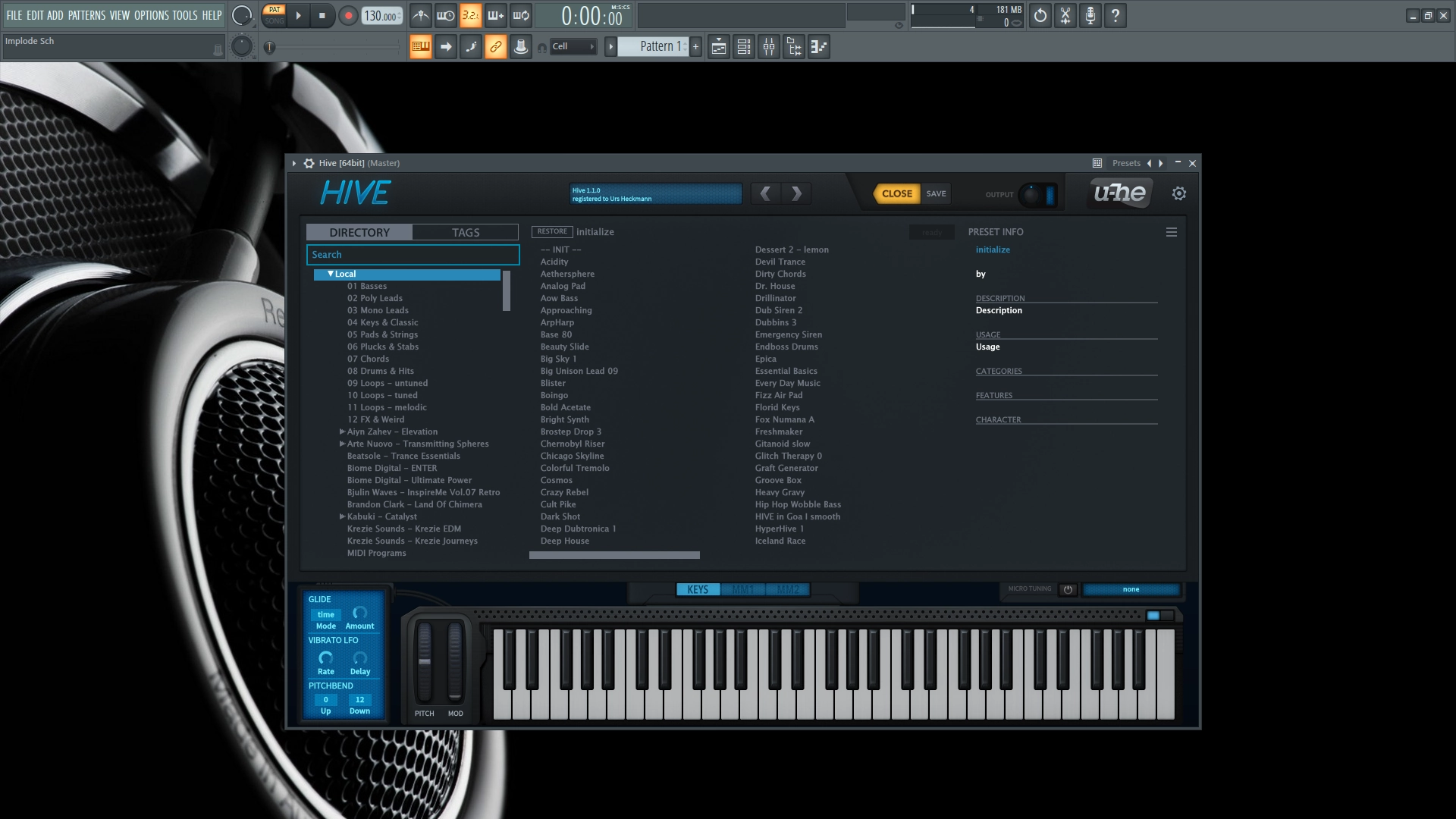Open the OPTIONS menu
Screen dimensions: 1456x819
point(151,15)
